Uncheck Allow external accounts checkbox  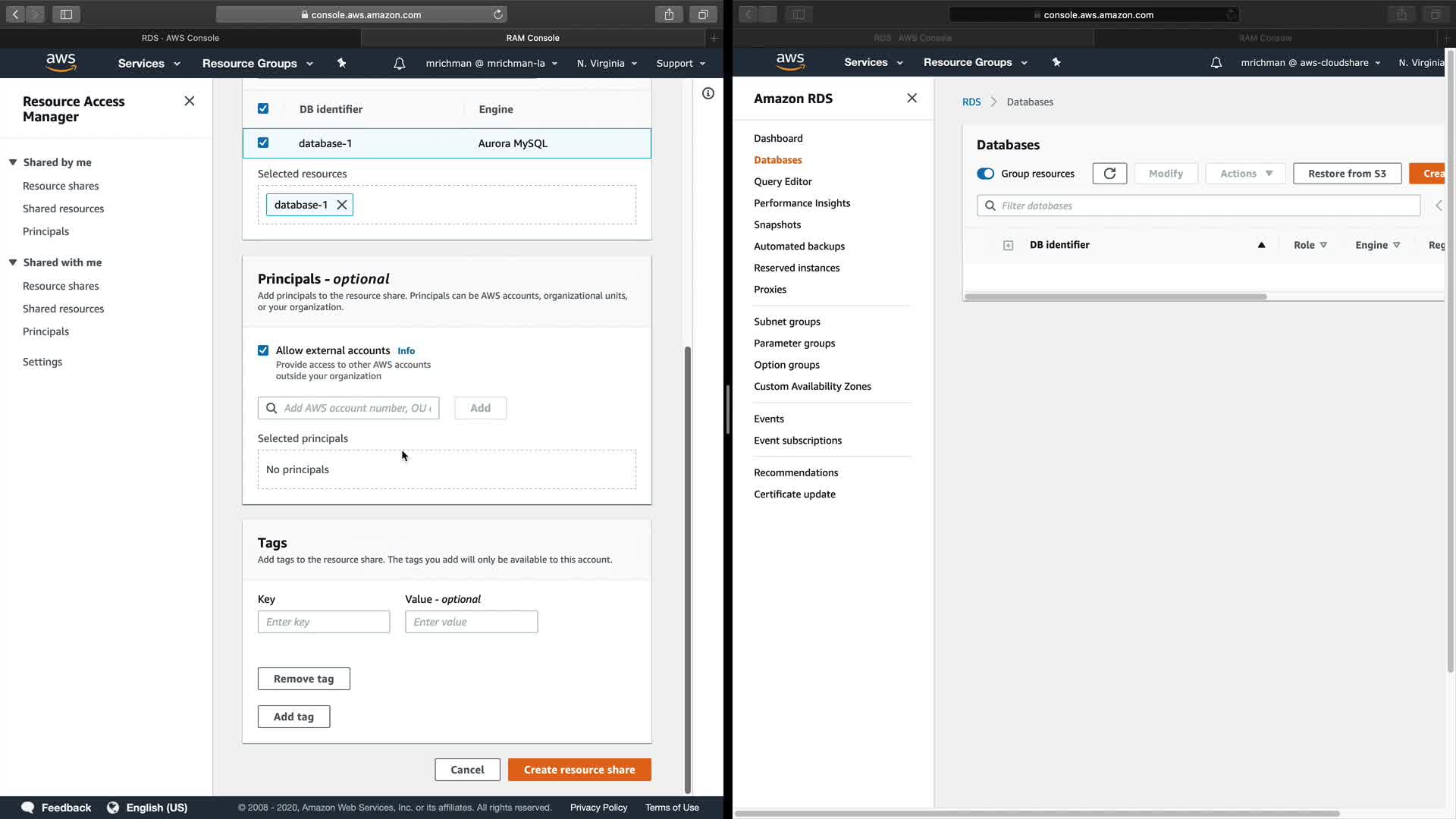[263, 350]
